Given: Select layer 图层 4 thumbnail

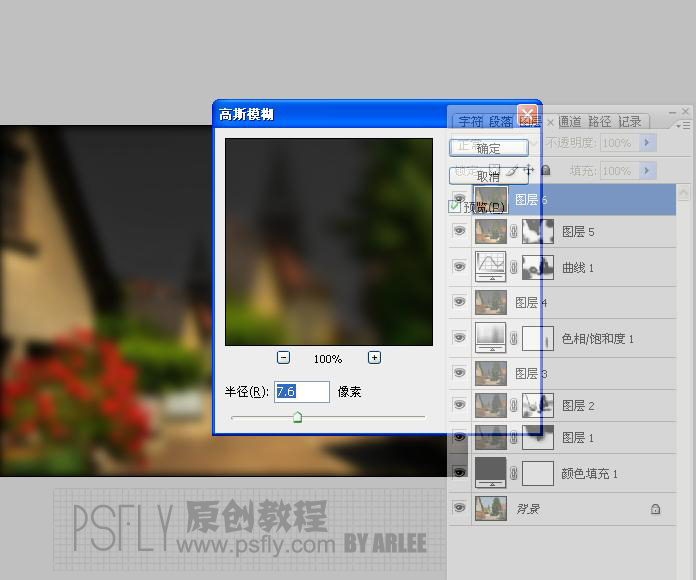Looking at the screenshot, I should (490, 302).
